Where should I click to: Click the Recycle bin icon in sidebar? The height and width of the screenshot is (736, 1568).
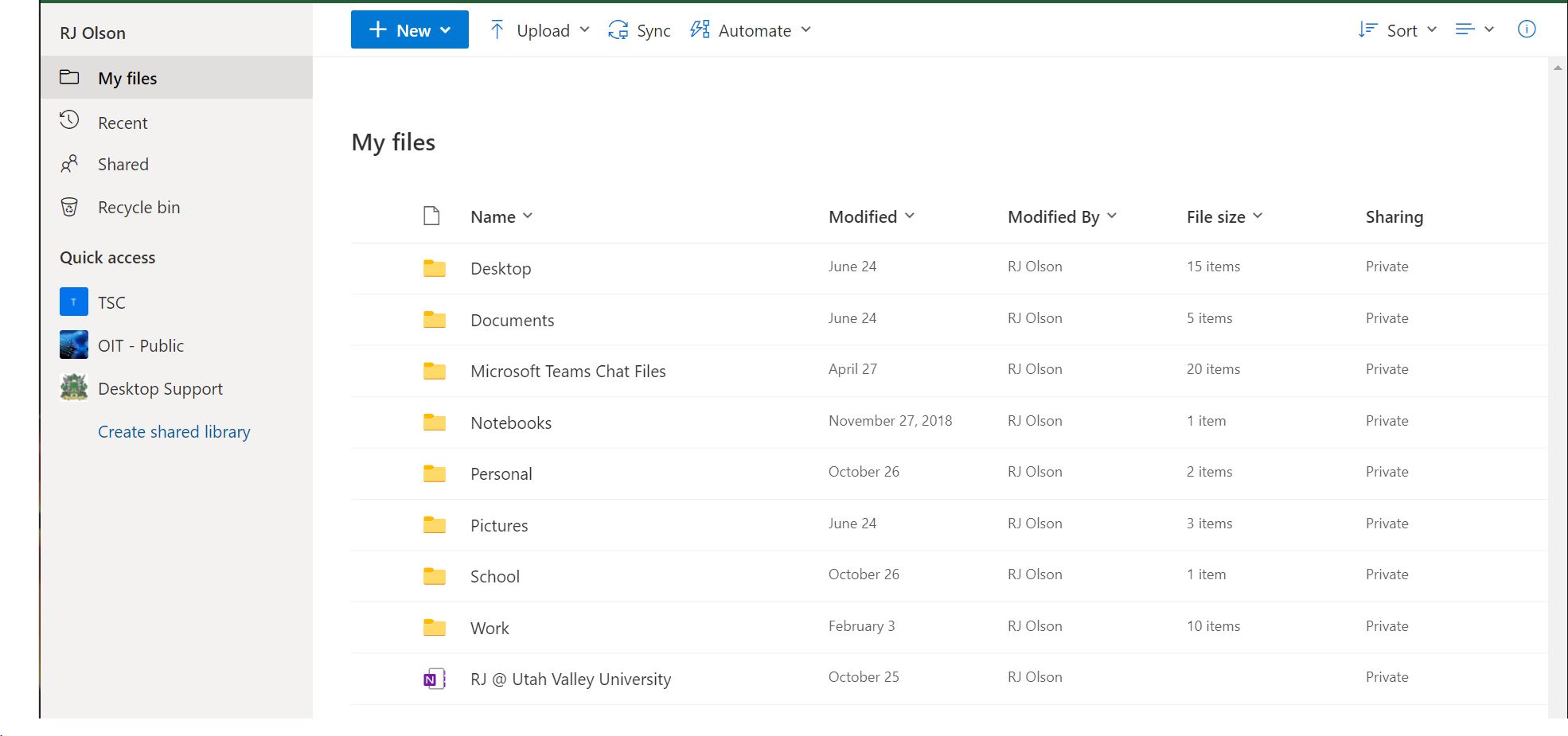69,206
